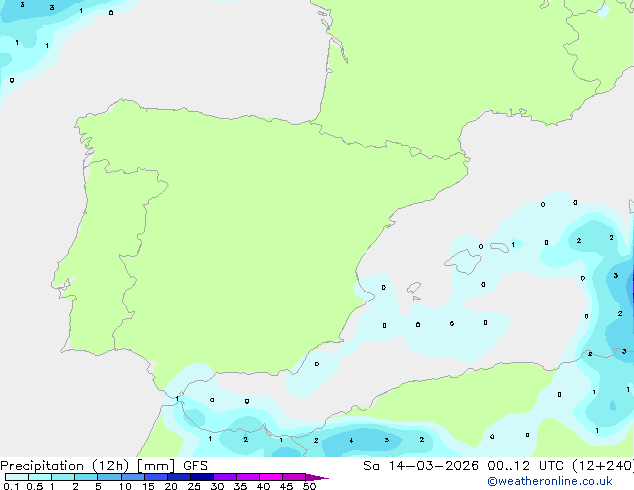Select the 10–15 mm blue legend swatch
The image size is (634, 490).
[x=132, y=477]
